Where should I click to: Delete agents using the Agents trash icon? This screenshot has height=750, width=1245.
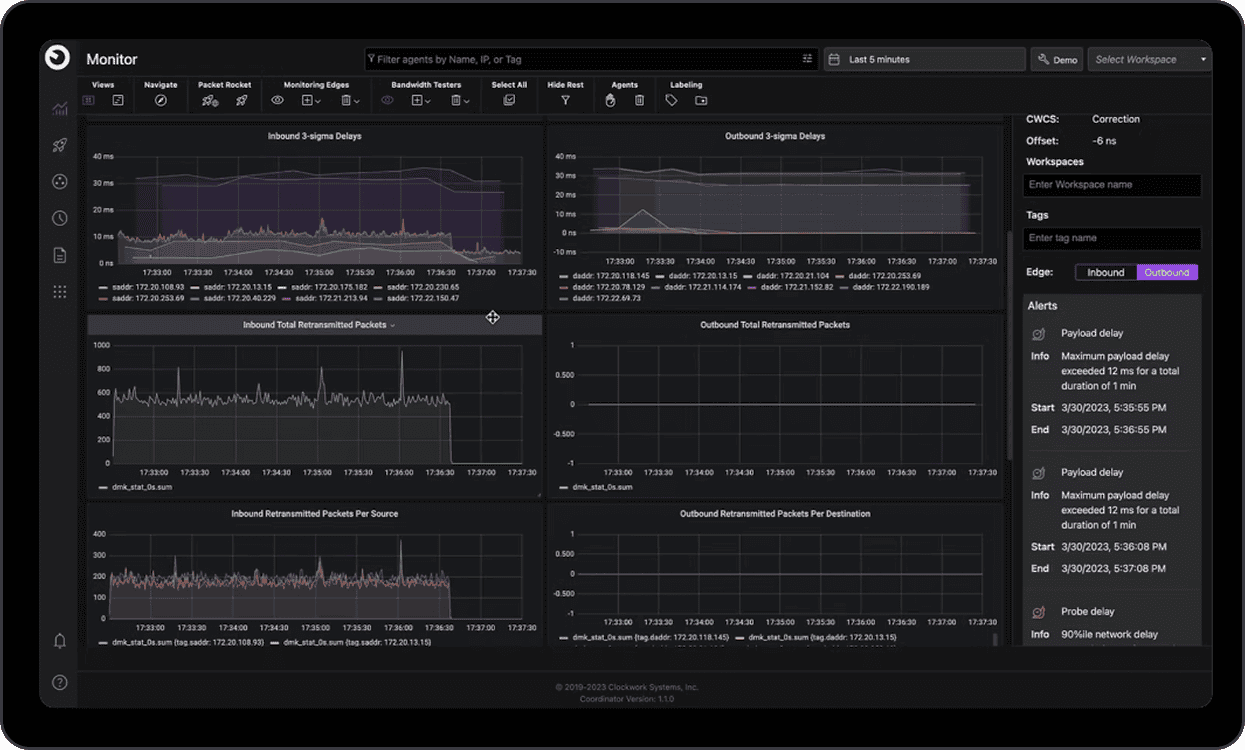[x=639, y=100]
